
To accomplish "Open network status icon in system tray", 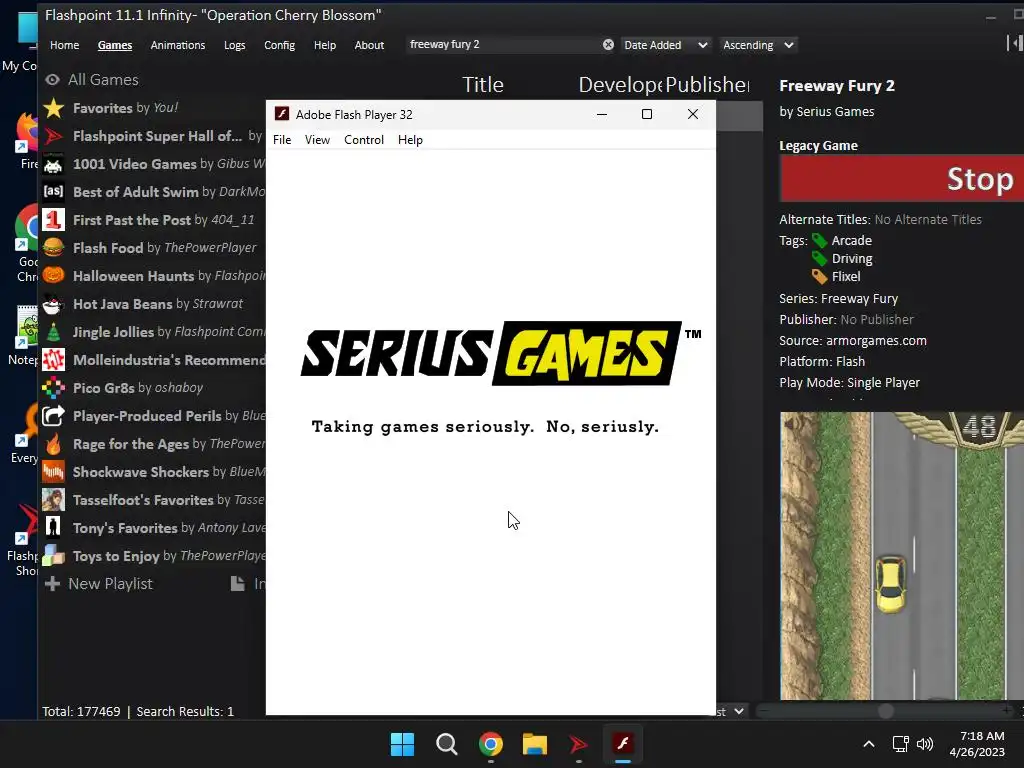I will pyautogui.click(x=900, y=744).
